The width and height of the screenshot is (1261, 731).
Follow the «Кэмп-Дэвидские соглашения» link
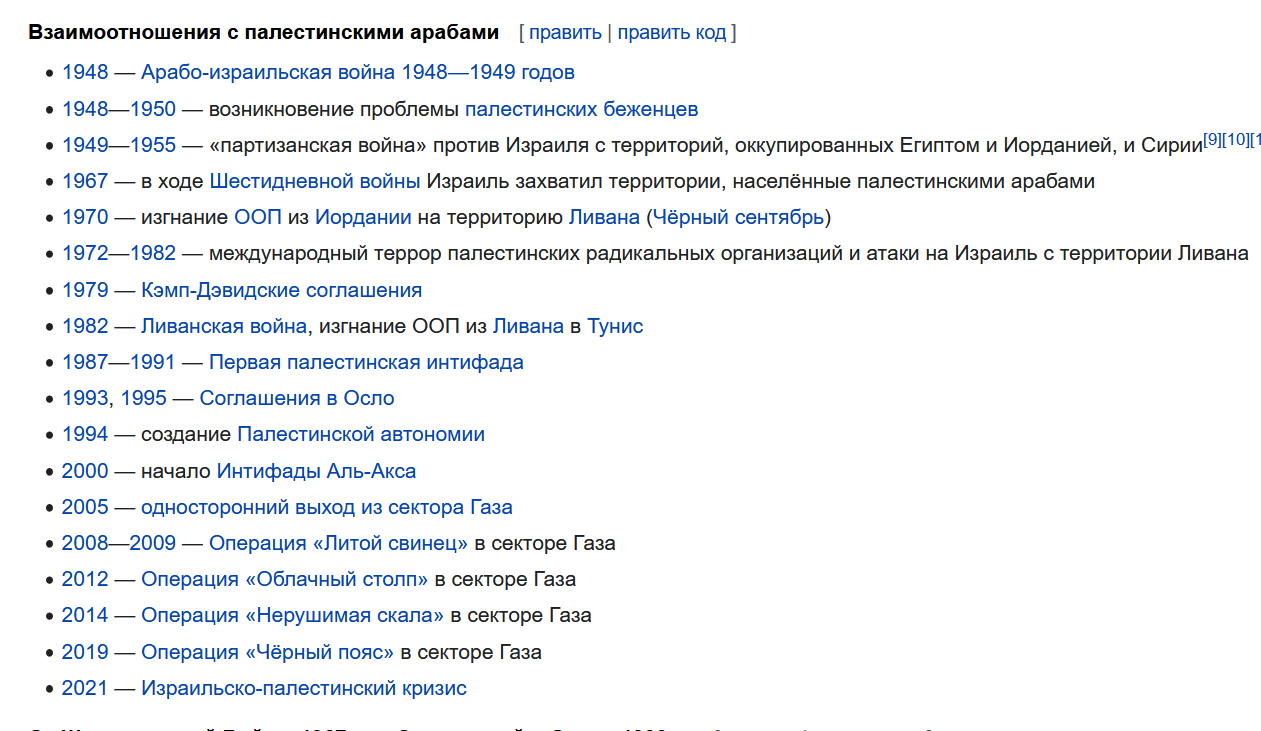(x=281, y=290)
